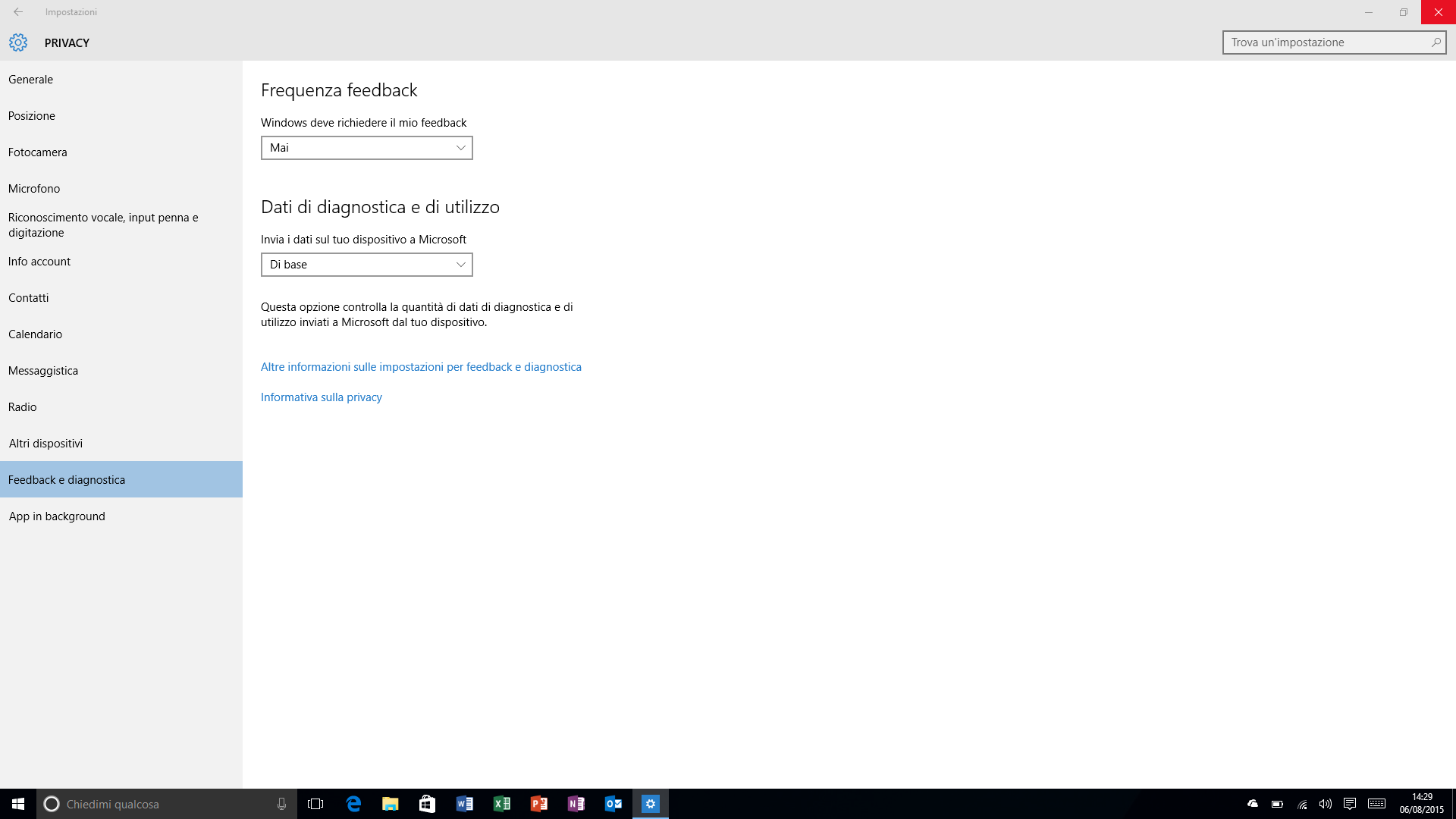Open Excel taskbar icon
1456x819 pixels.
coord(502,804)
